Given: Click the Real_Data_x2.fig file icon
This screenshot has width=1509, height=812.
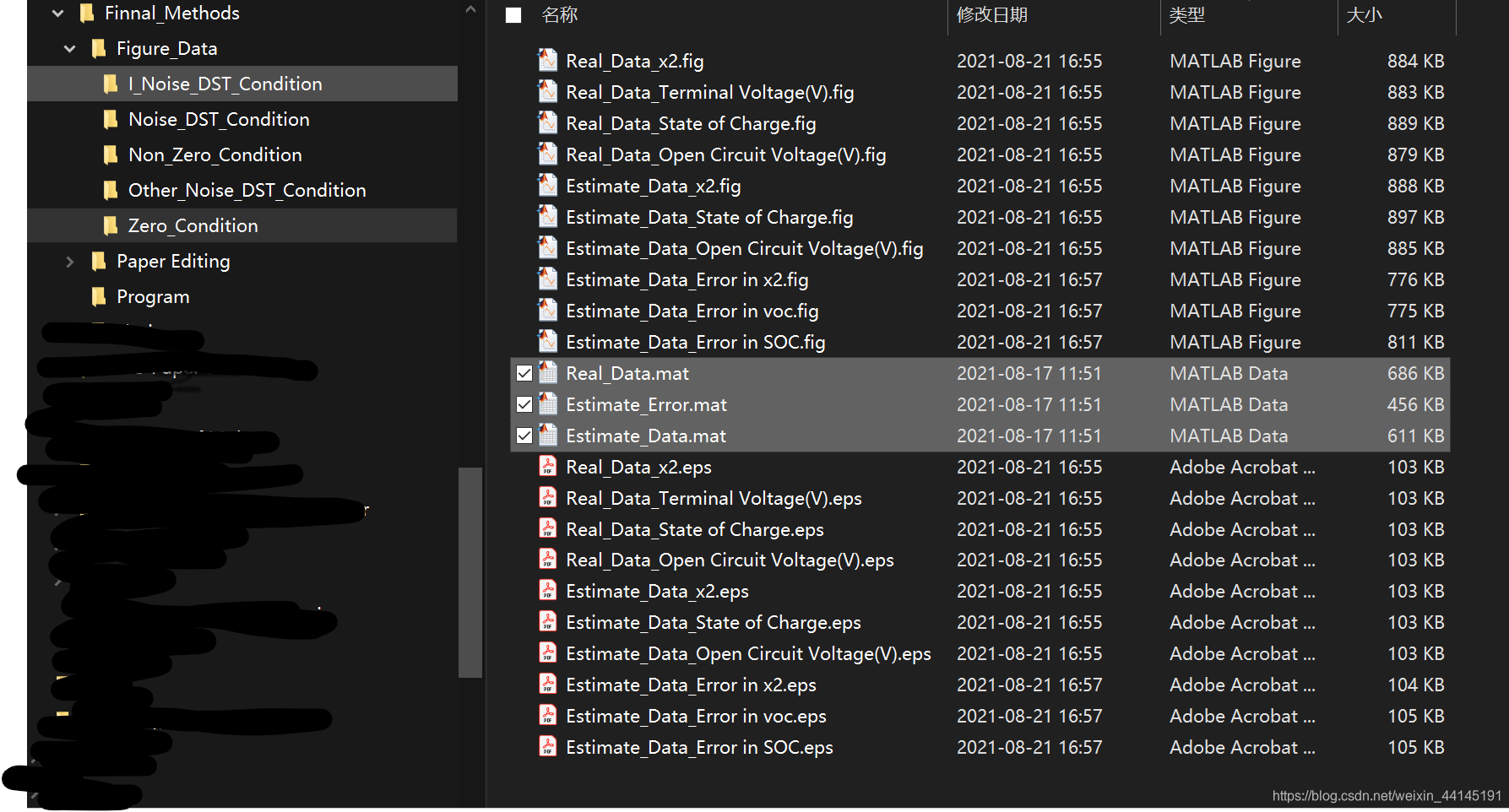Looking at the screenshot, I should pyautogui.click(x=548, y=60).
